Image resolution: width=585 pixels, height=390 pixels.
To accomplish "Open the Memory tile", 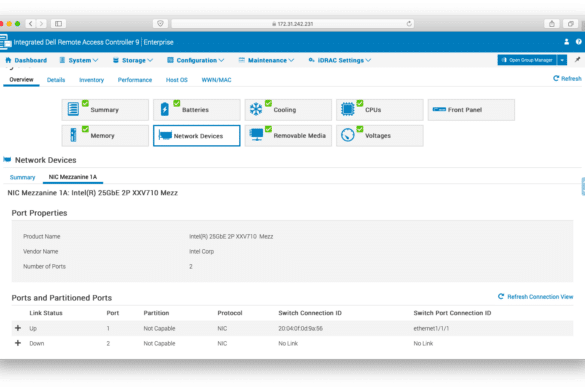I will coord(105,135).
